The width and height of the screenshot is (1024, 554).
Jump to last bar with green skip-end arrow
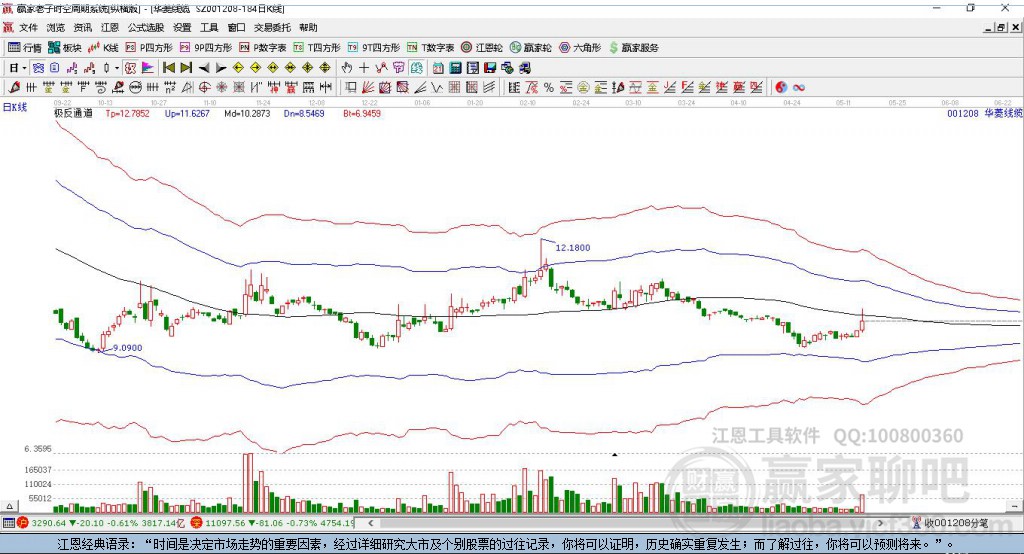point(186,68)
